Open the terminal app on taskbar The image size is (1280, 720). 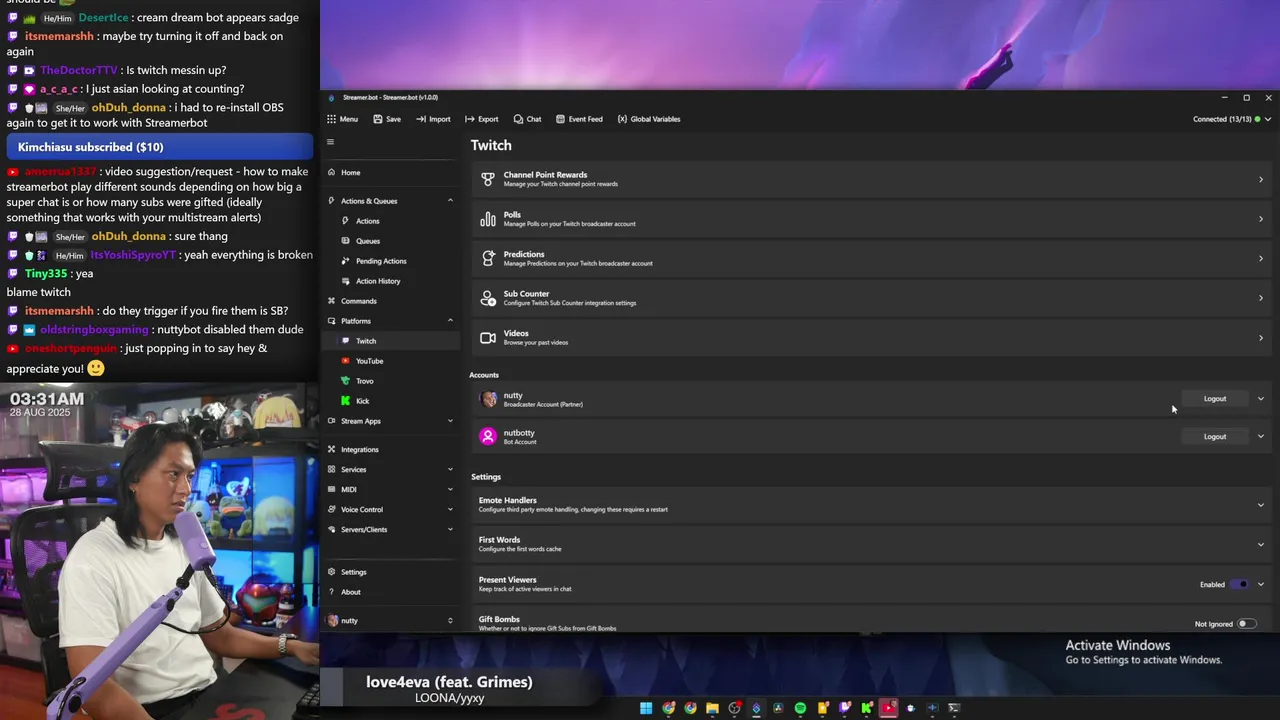954,708
